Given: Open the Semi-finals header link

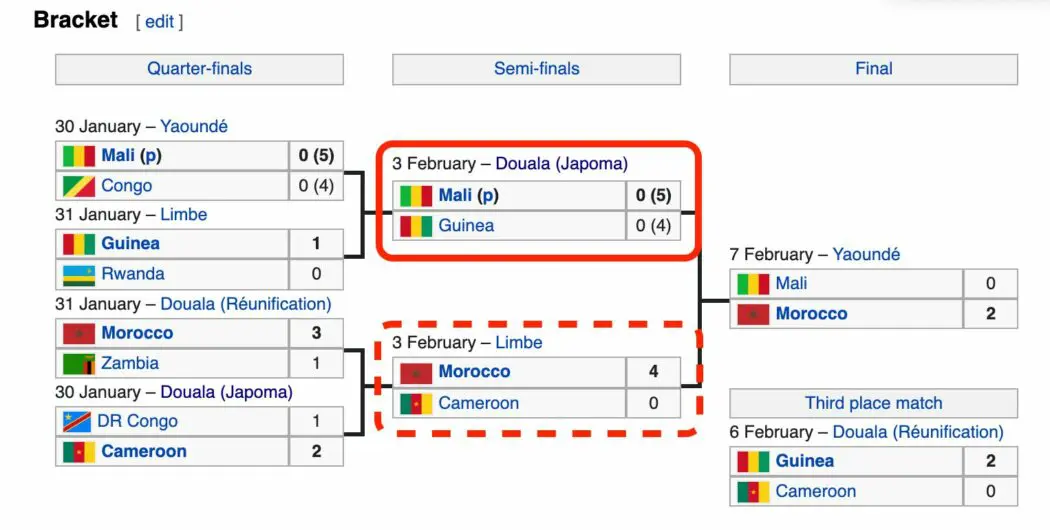Looking at the screenshot, I should (x=536, y=68).
